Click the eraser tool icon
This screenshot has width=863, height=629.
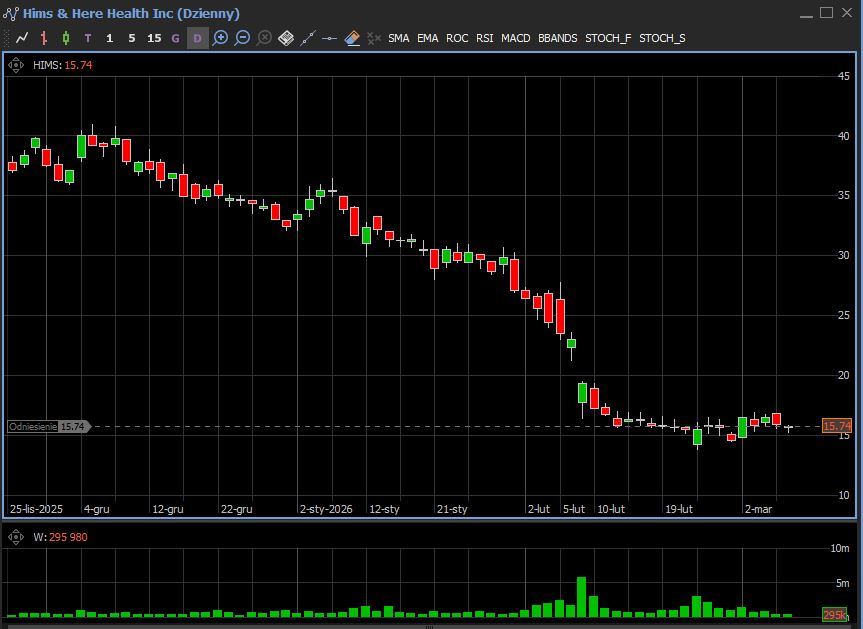click(x=352, y=38)
